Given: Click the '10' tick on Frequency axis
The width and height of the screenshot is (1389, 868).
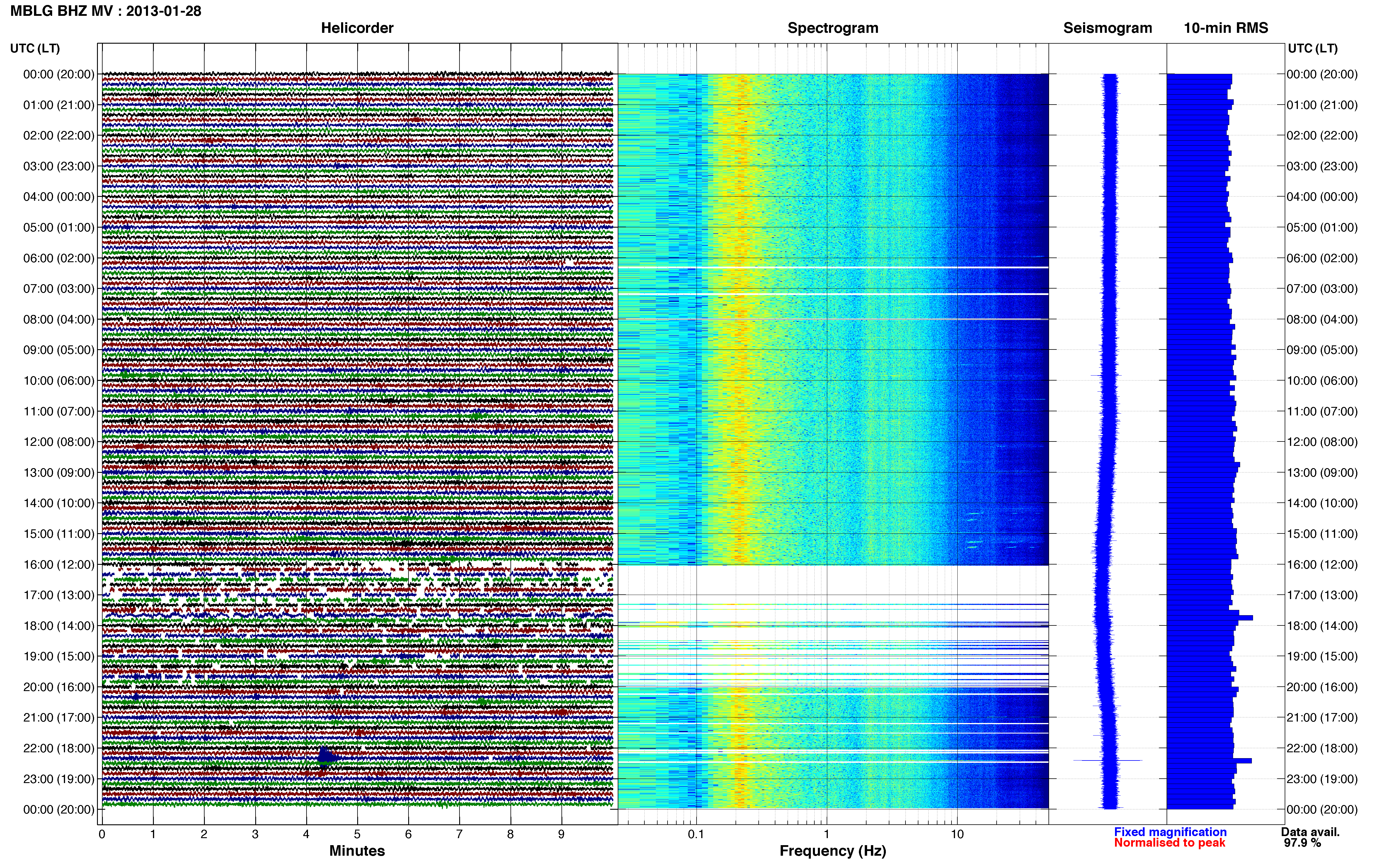Looking at the screenshot, I should click(957, 834).
